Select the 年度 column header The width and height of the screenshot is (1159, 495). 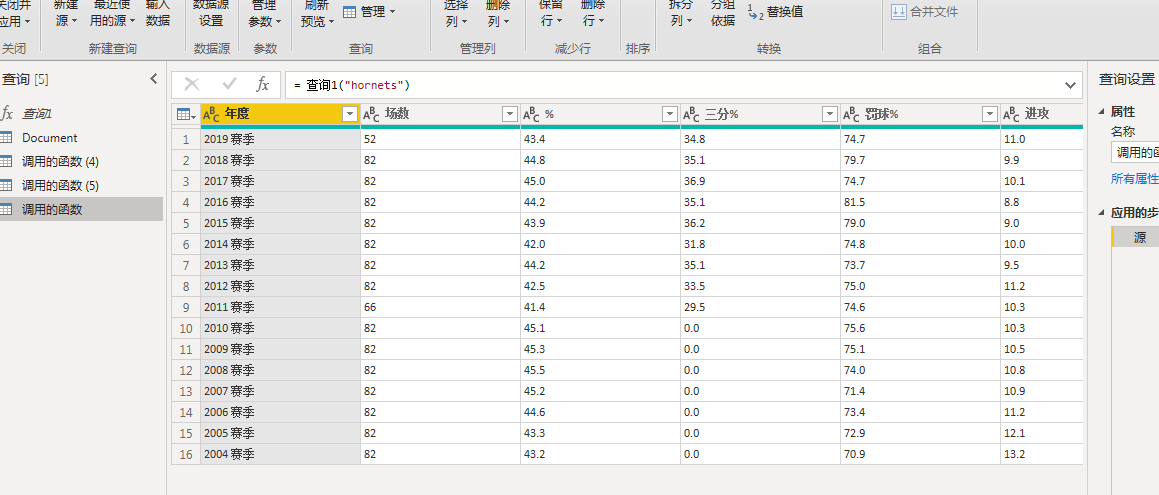(280, 115)
